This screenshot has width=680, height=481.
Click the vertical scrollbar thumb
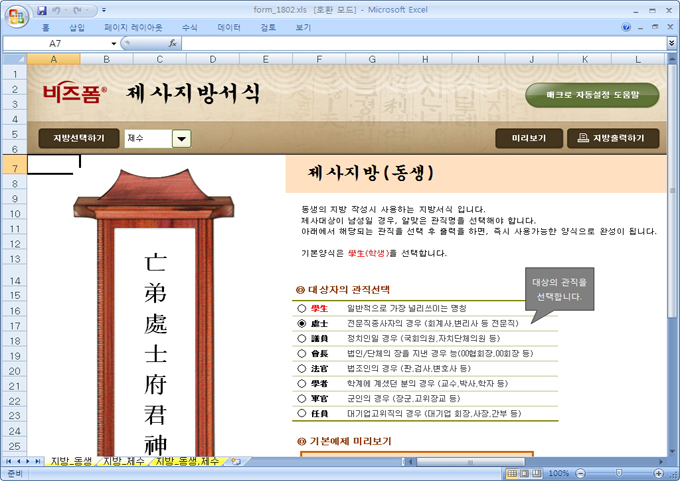point(672,191)
